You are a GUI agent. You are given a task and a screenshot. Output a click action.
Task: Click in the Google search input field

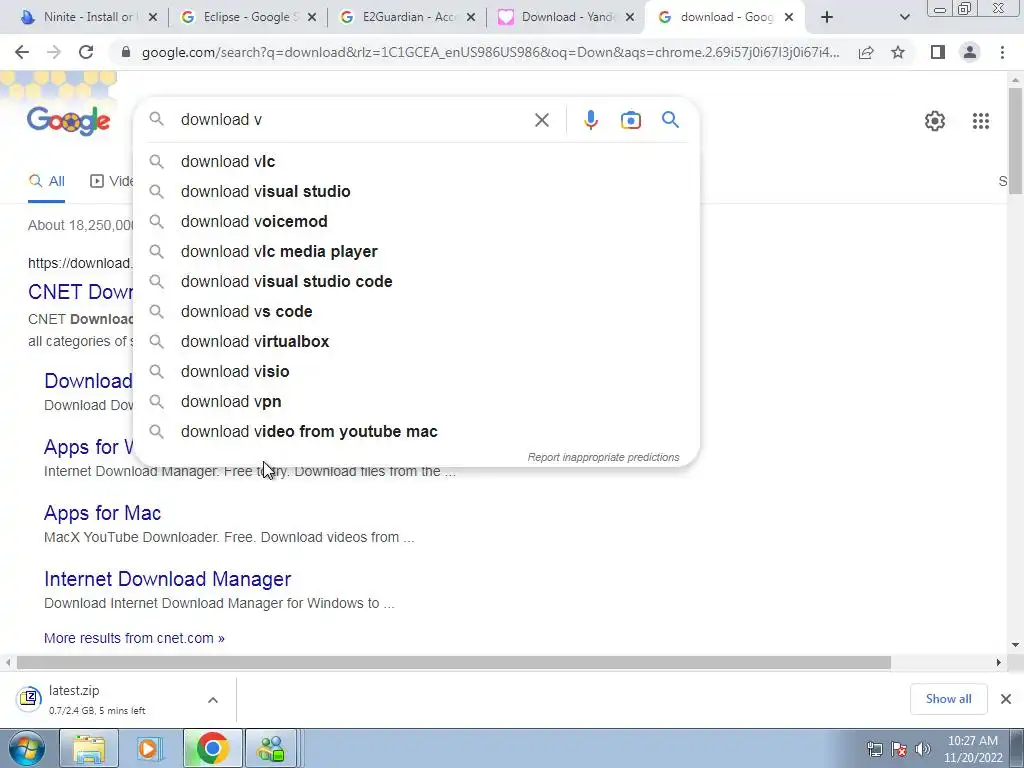tap(353, 120)
